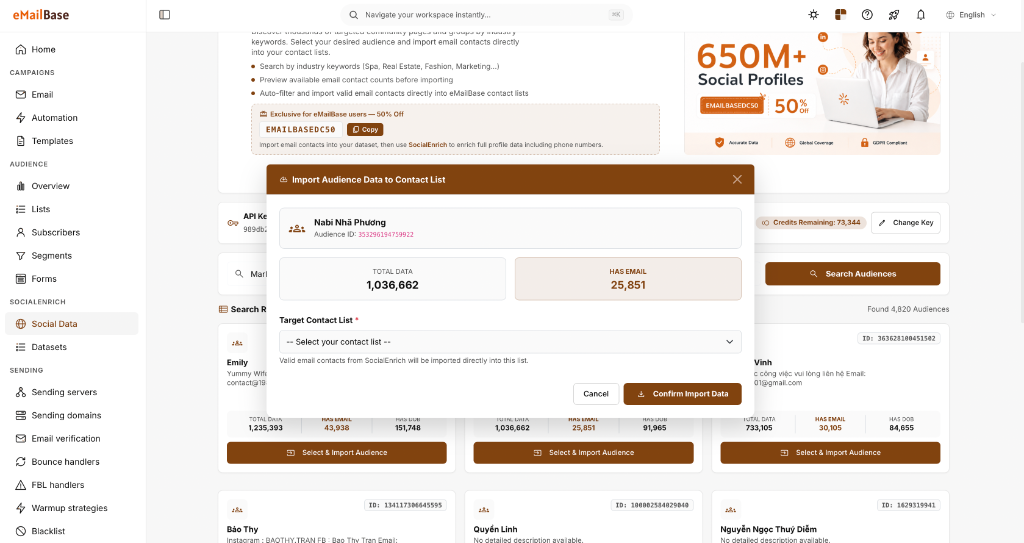Image resolution: width=1024 pixels, height=543 pixels.
Task: Open FBL handlers in sidebar
Action: [72, 485]
